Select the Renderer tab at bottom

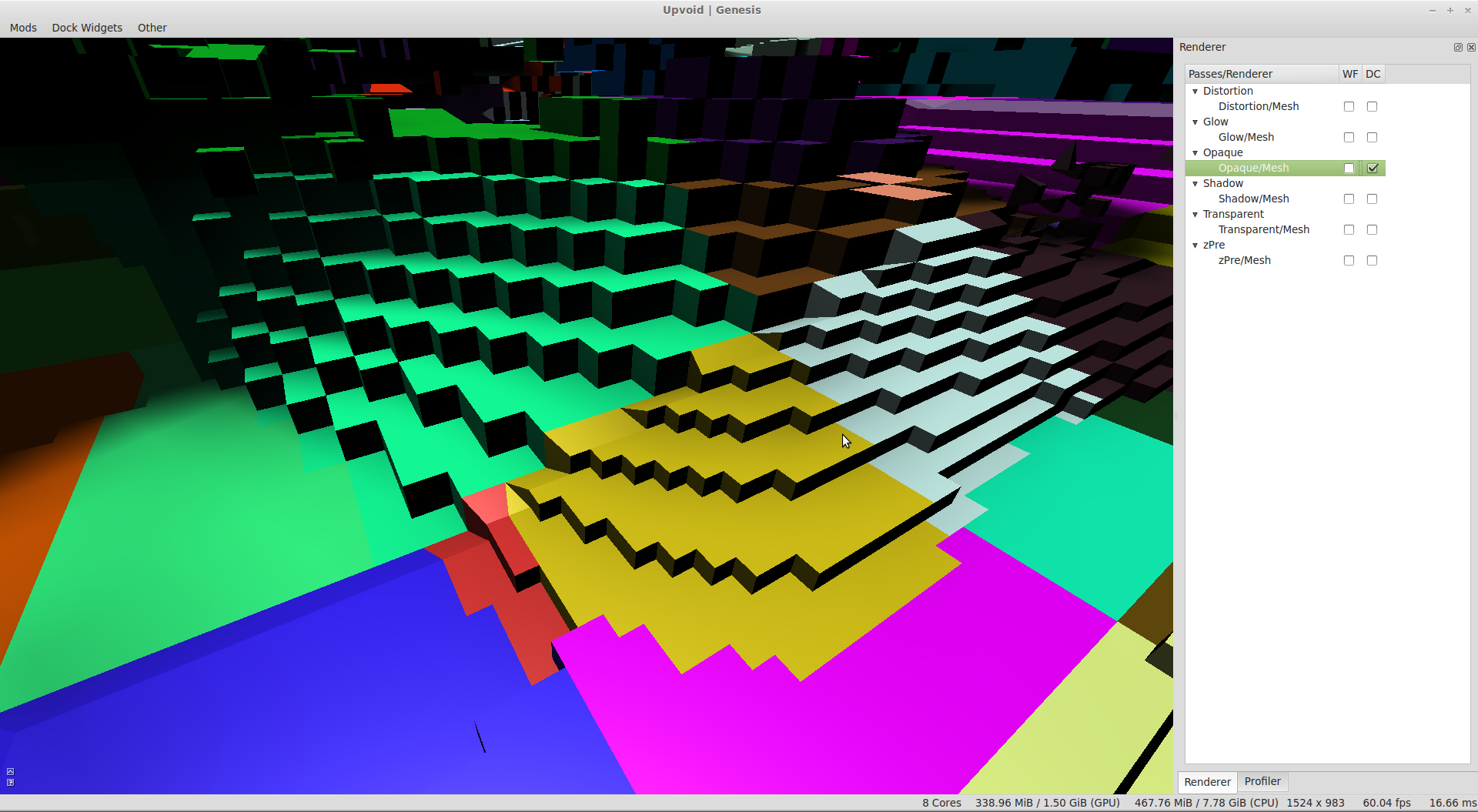tap(1207, 782)
